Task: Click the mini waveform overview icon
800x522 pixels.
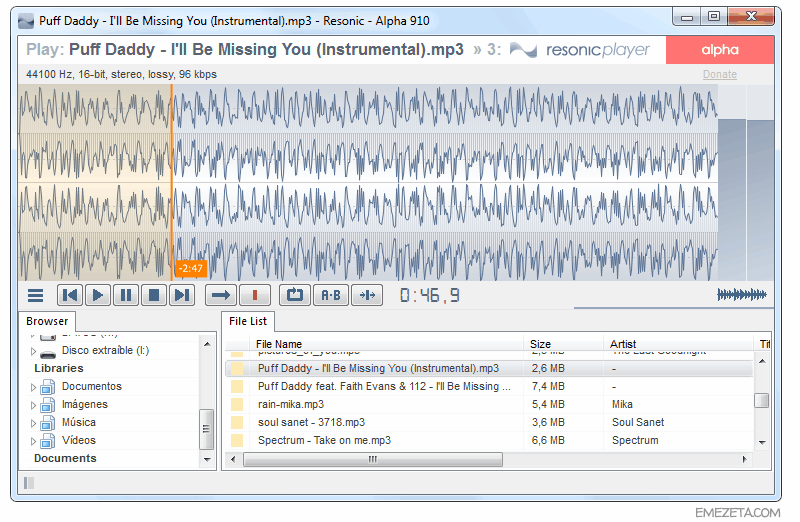Action: tap(742, 294)
